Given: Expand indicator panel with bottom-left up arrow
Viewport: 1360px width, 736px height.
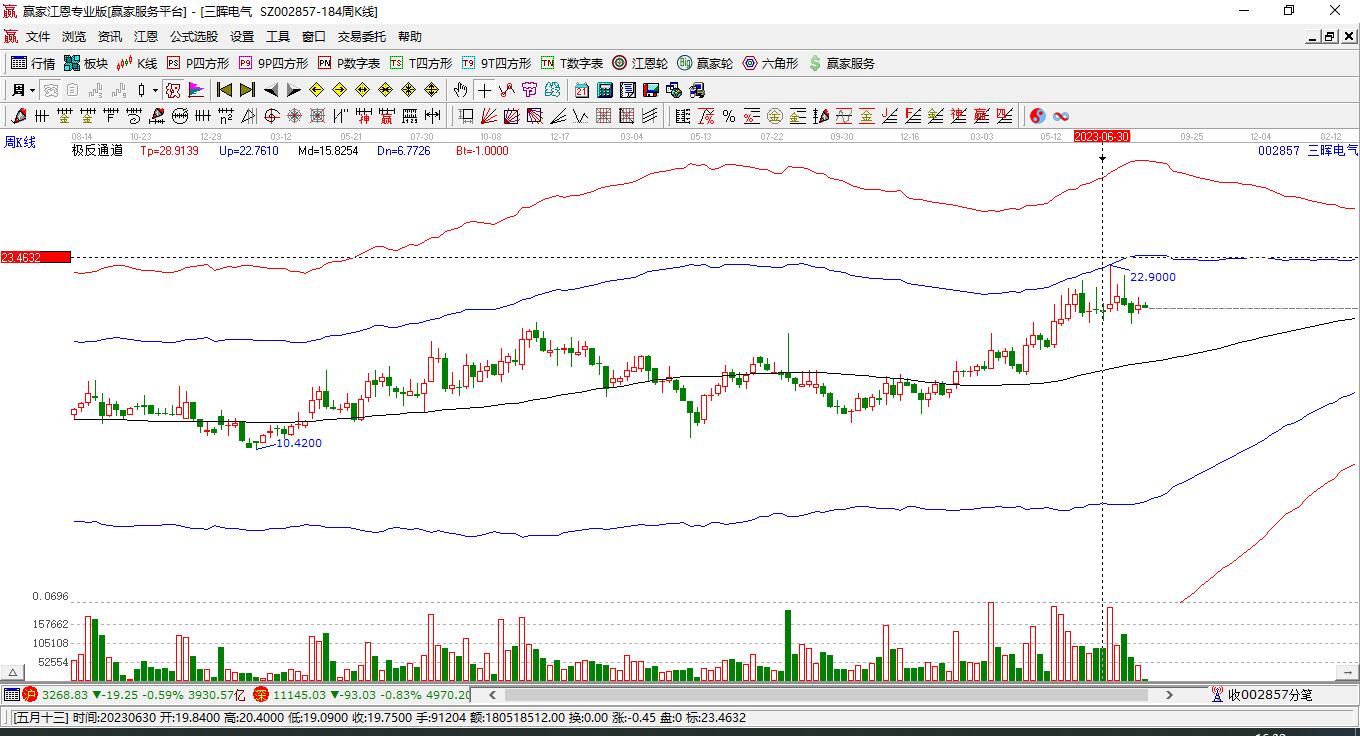Looking at the screenshot, I should click(x=14, y=672).
